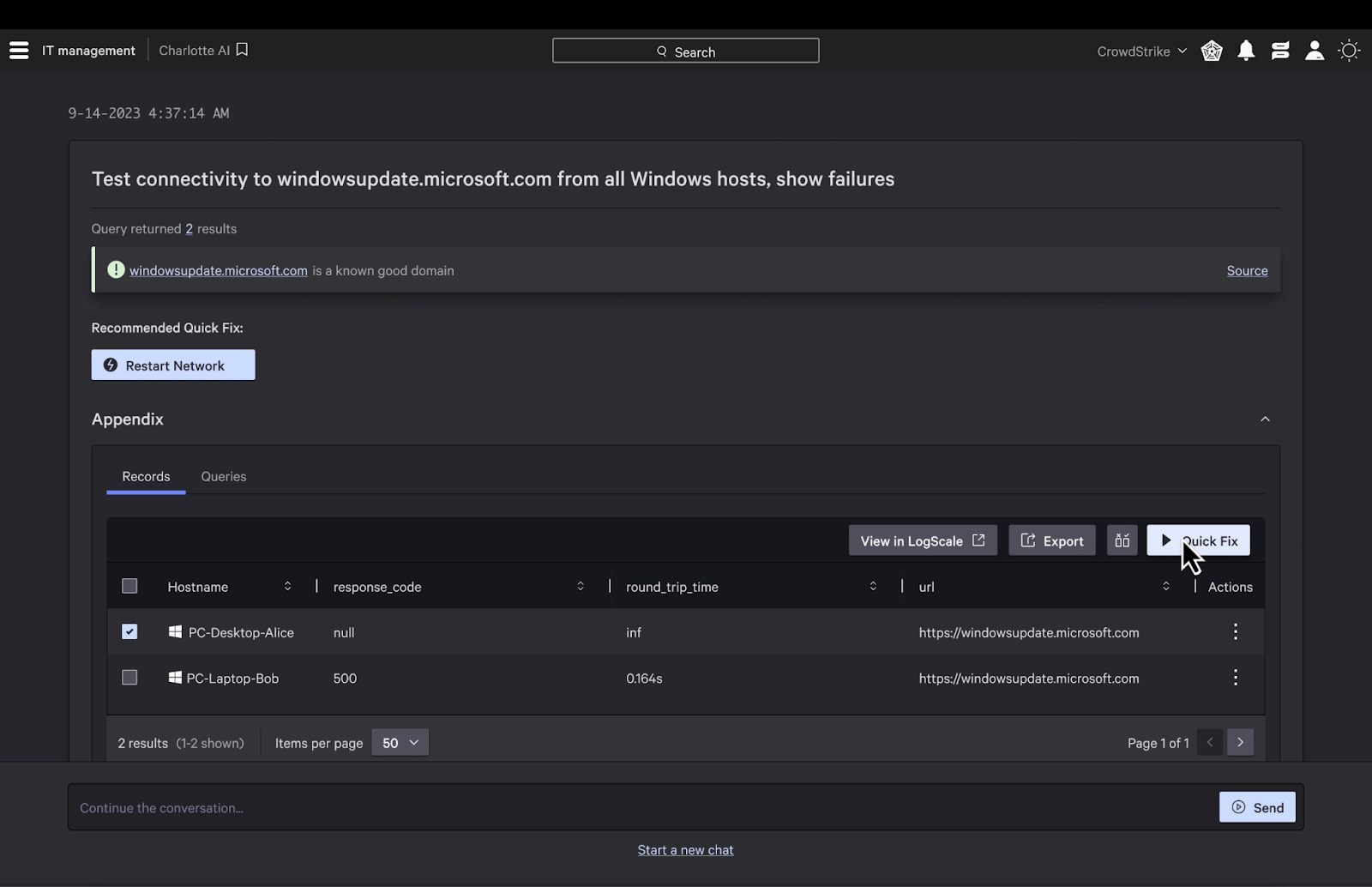Switch to the Queries tab
This screenshot has width=1372, height=887.
pos(224,476)
